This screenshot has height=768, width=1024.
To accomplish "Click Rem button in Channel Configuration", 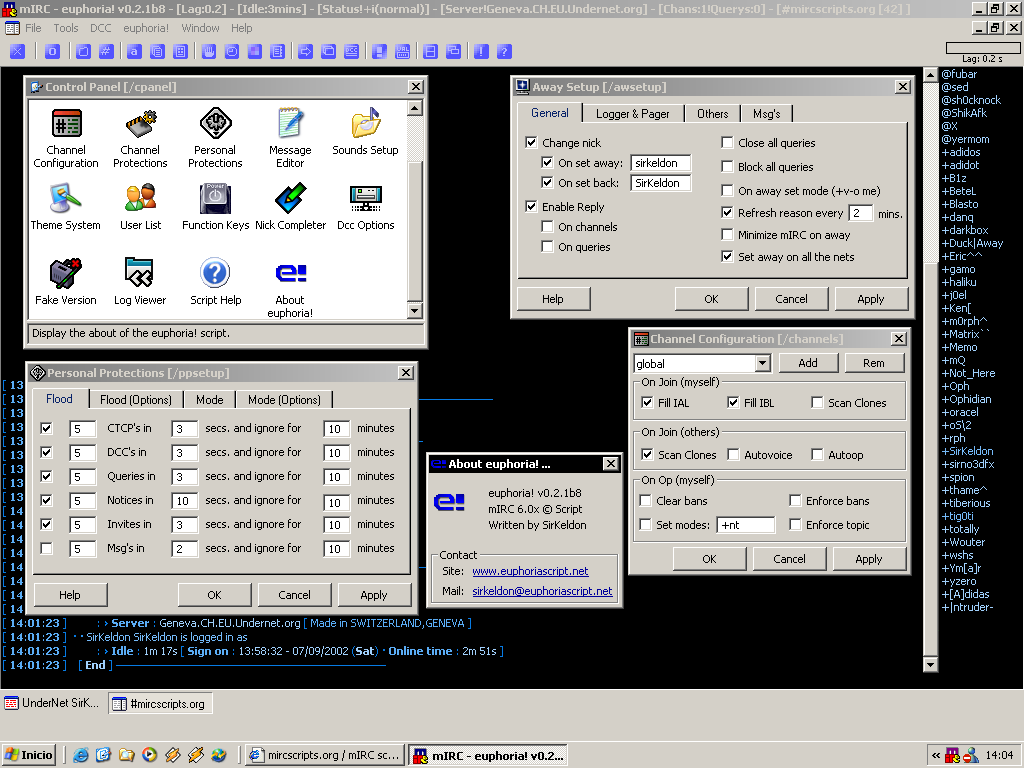I will click(x=874, y=363).
